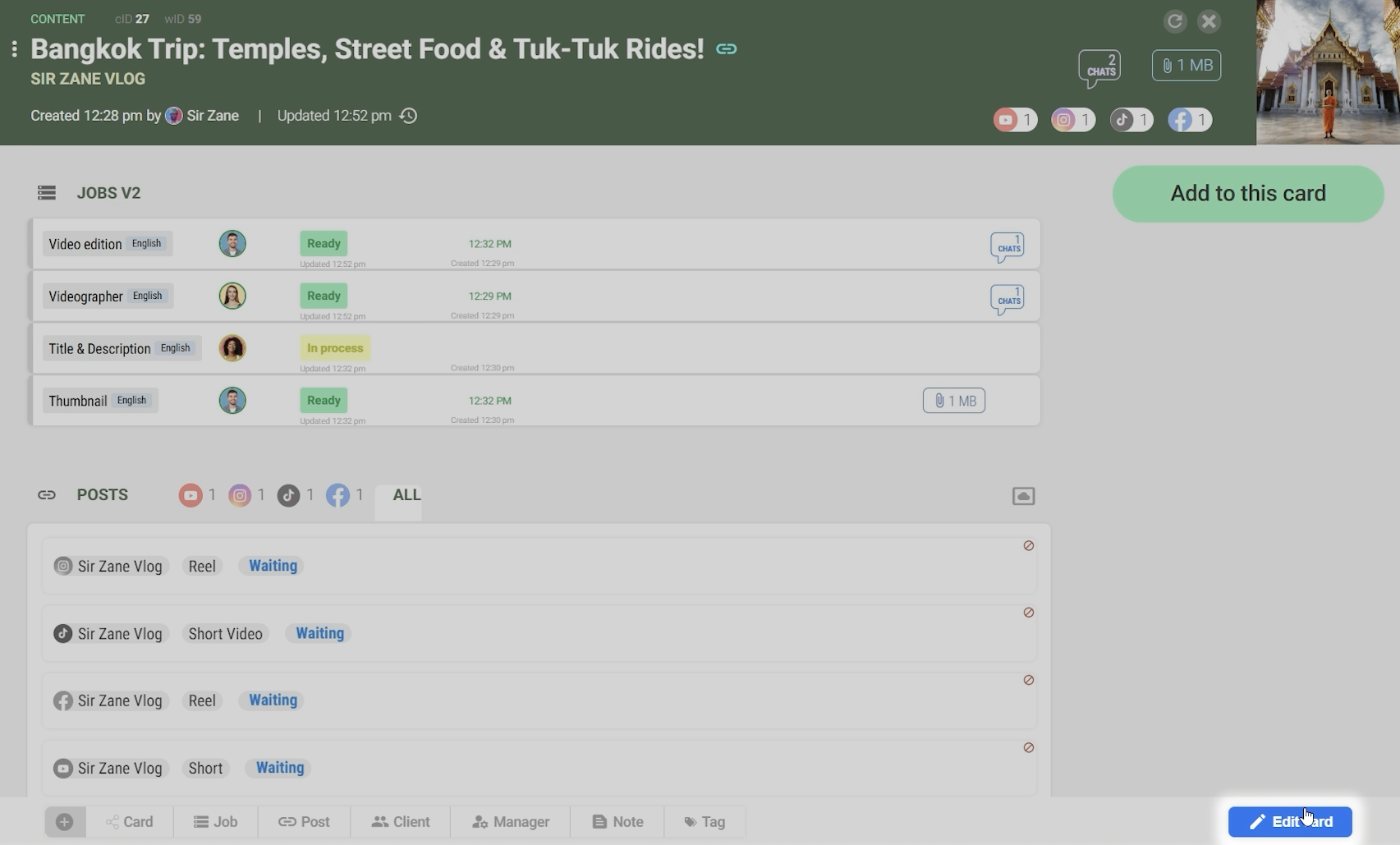Open the Thumbnail job's 1 MB attachment
The width and height of the screenshot is (1400, 845).
coord(953,401)
